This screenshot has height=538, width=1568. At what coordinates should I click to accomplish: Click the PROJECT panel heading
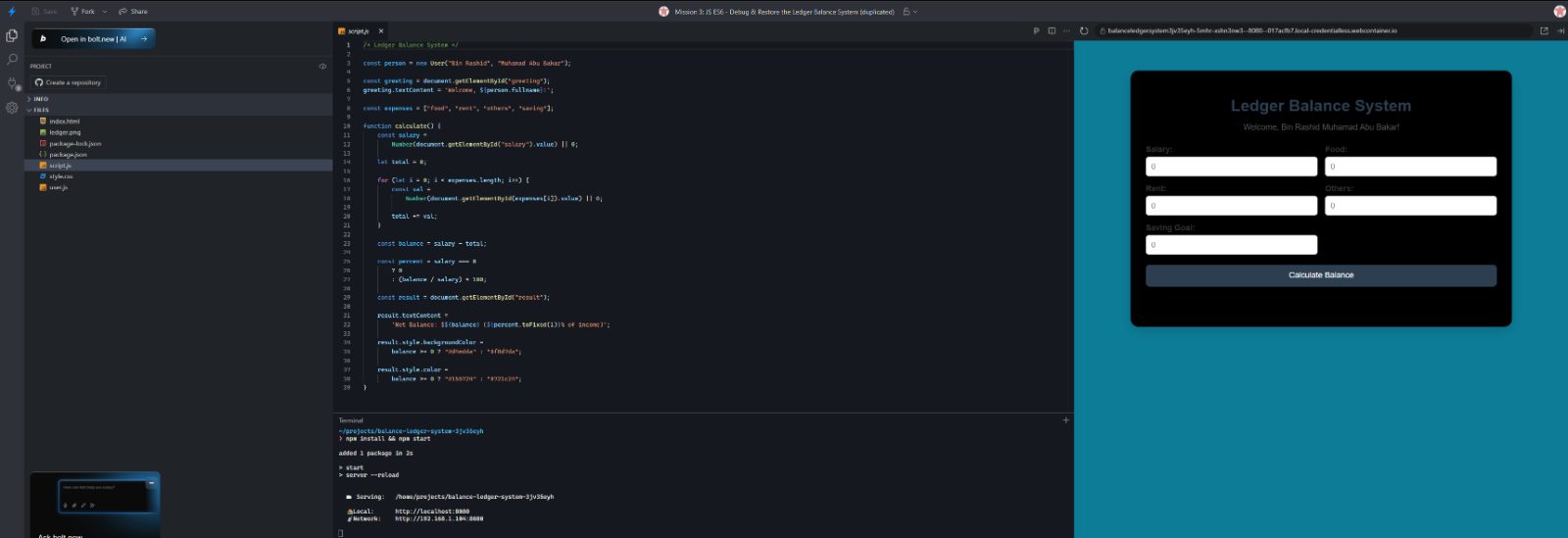pyautogui.click(x=41, y=67)
